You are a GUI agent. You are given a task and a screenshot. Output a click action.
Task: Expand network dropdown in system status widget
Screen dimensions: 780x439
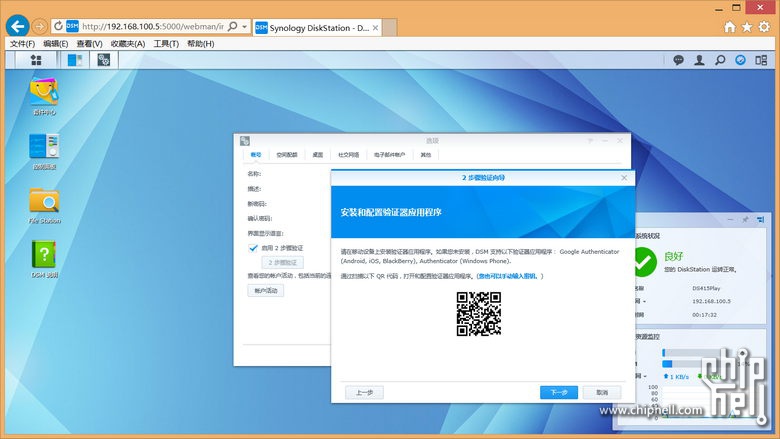click(x=644, y=301)
